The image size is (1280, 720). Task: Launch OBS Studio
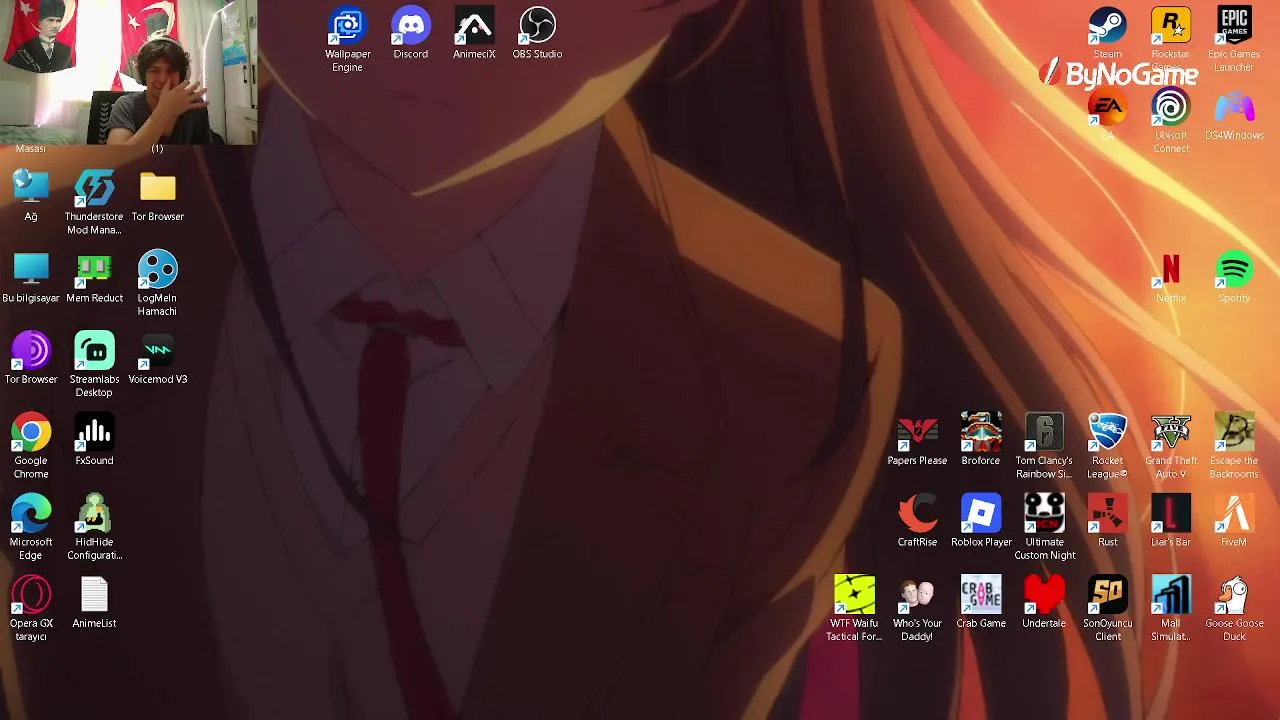pyautogui.click(x=537, y=27)
